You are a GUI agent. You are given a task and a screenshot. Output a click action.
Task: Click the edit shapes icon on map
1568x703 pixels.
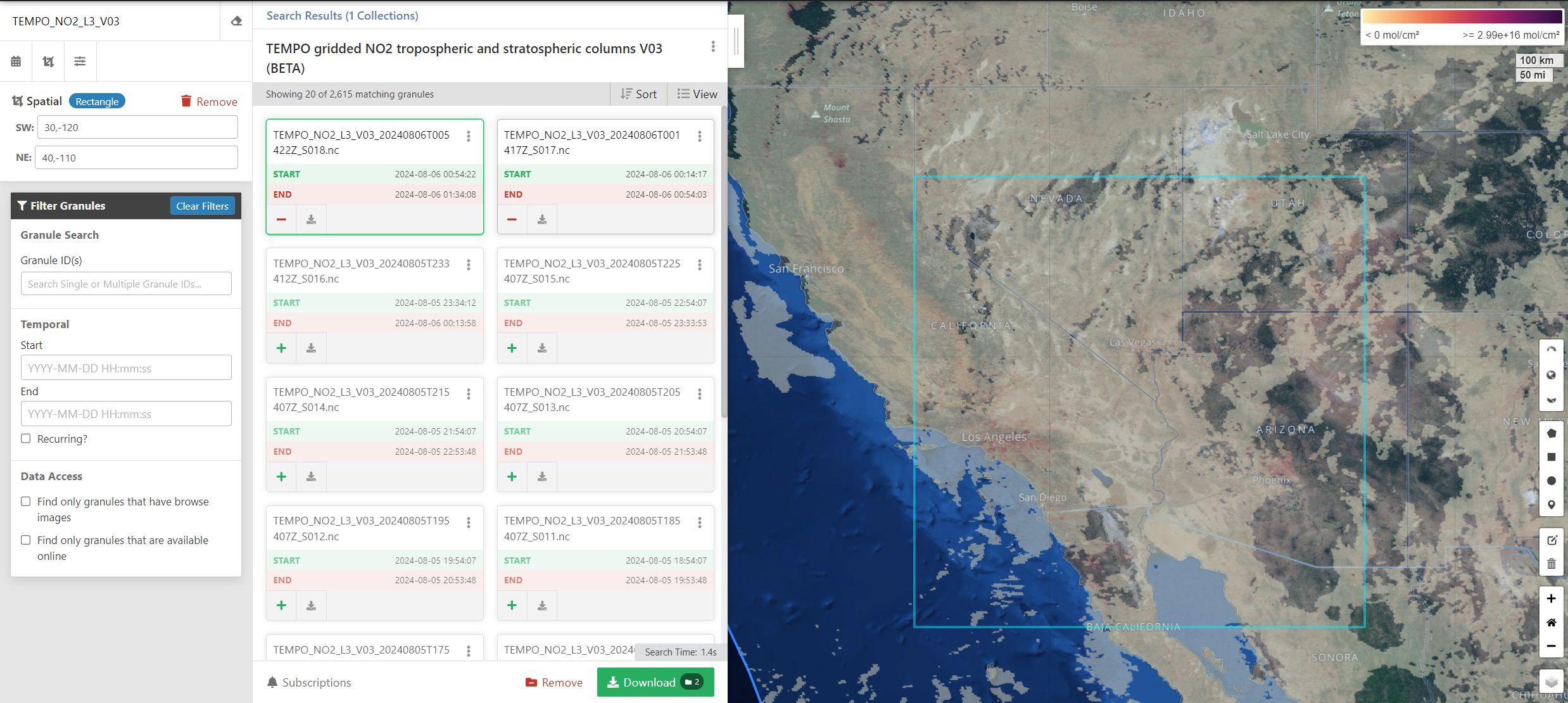1551,540
